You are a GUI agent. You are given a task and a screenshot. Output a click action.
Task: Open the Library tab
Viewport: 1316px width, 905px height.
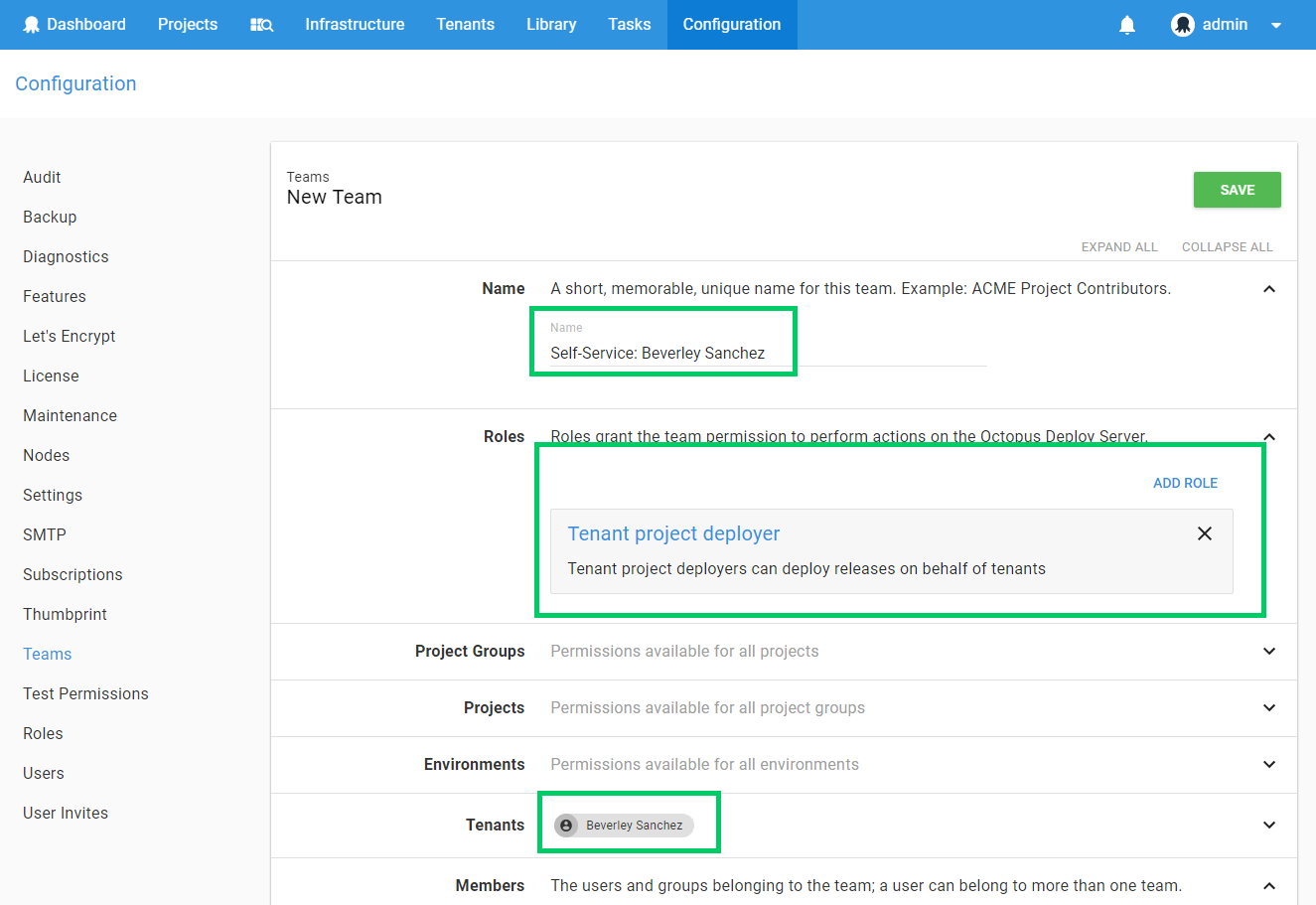[551, 25]
